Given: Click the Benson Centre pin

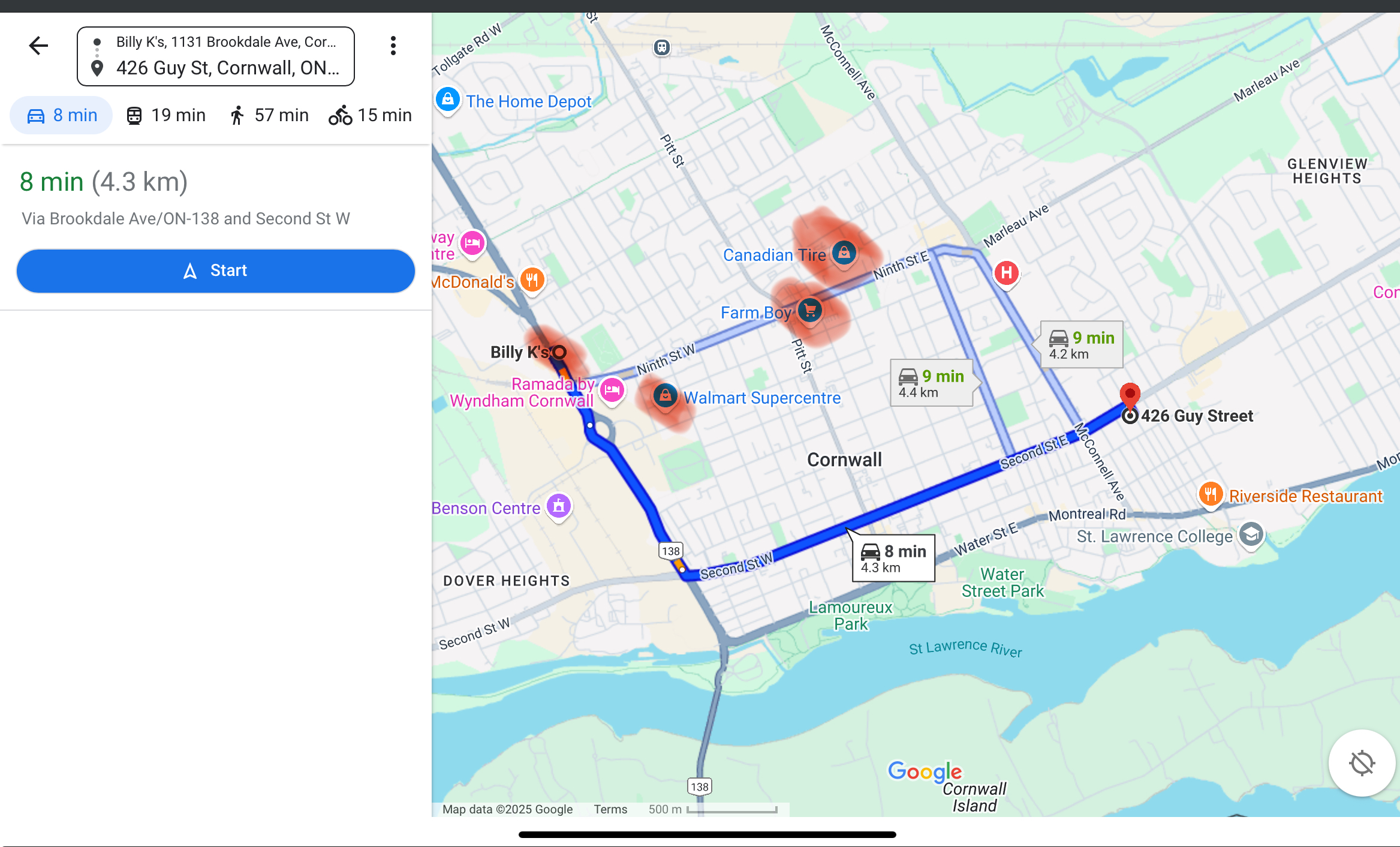Looking at the screenshot, I should pyautogui.click(x=559, y=507).
